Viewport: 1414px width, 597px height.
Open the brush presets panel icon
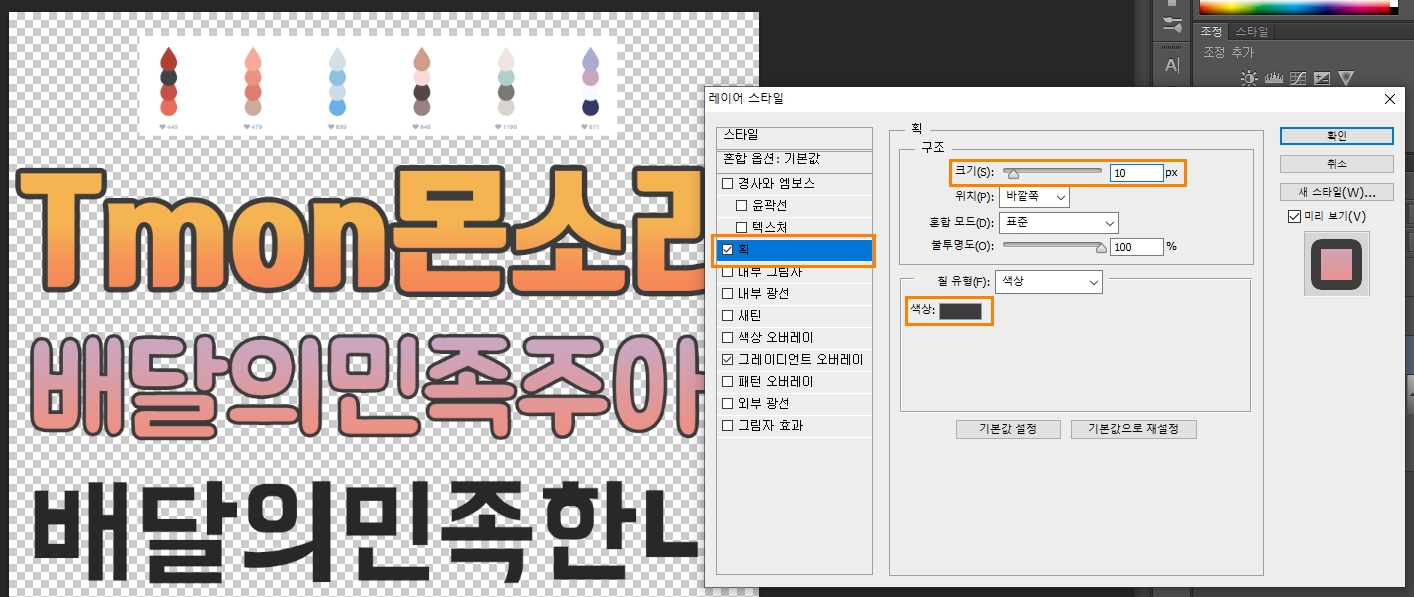point(1173,26)
